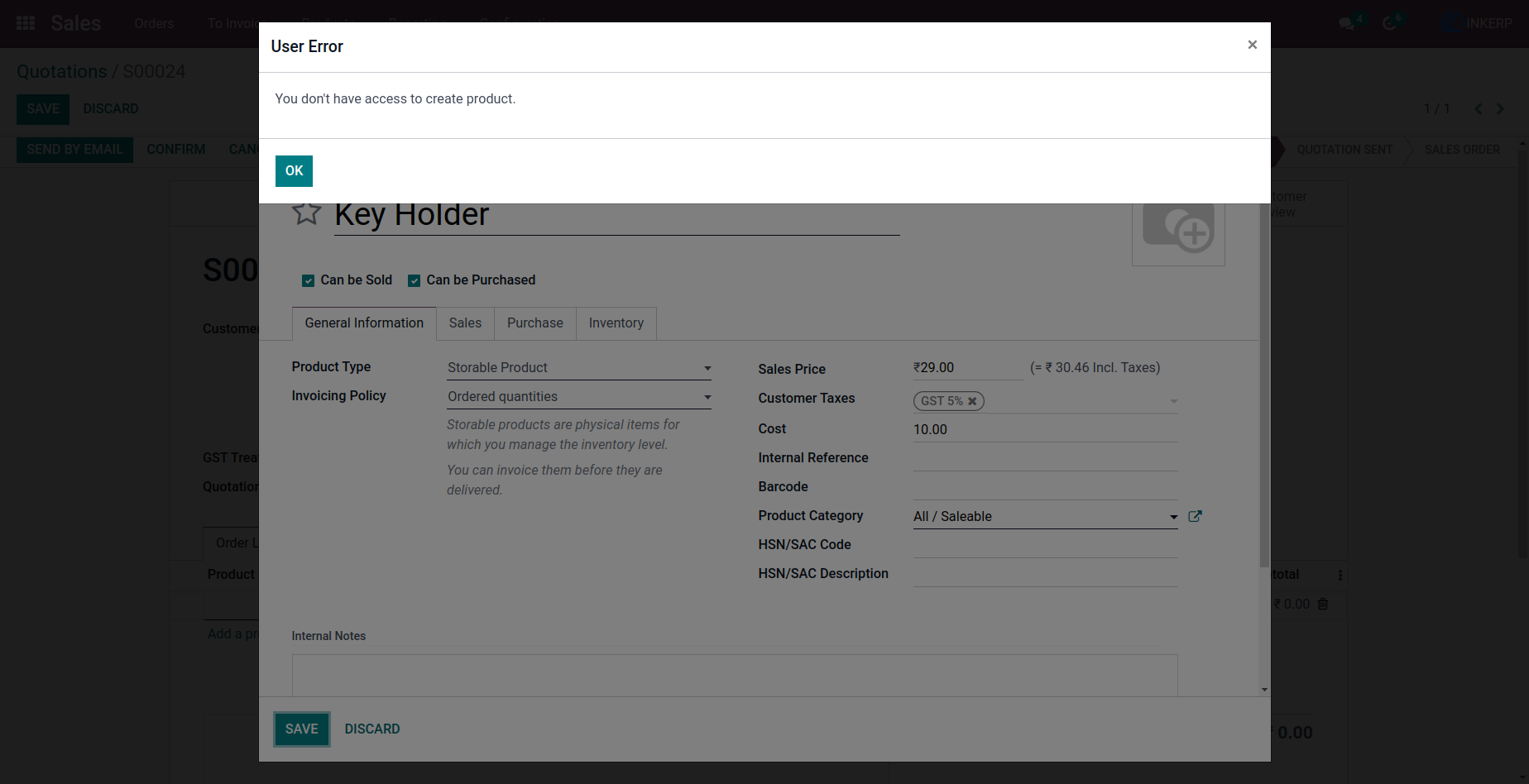Uncheck the Can be Purchased checkbox

pos(414,280)
